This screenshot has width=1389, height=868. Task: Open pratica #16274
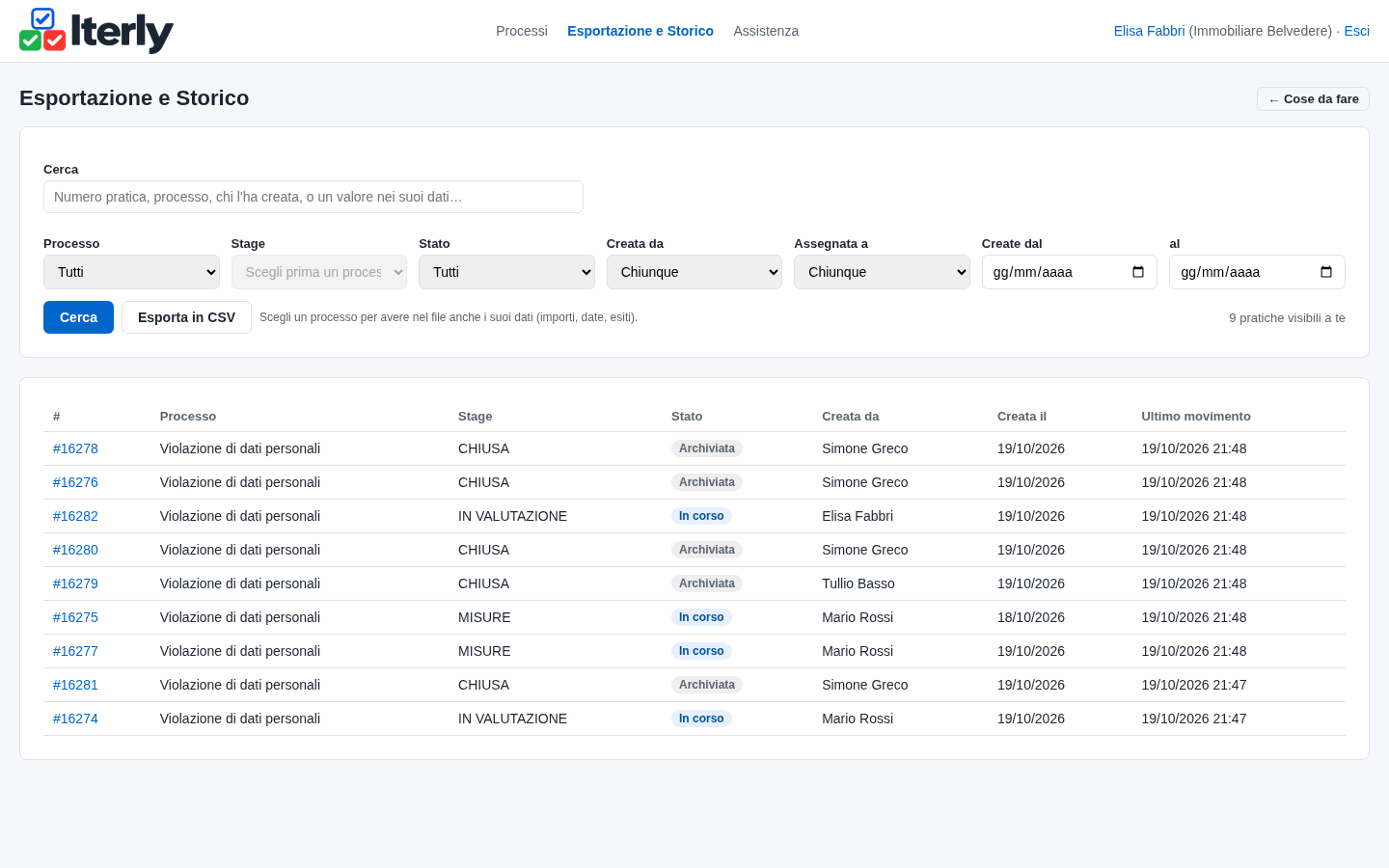click(x=75, y=719)
